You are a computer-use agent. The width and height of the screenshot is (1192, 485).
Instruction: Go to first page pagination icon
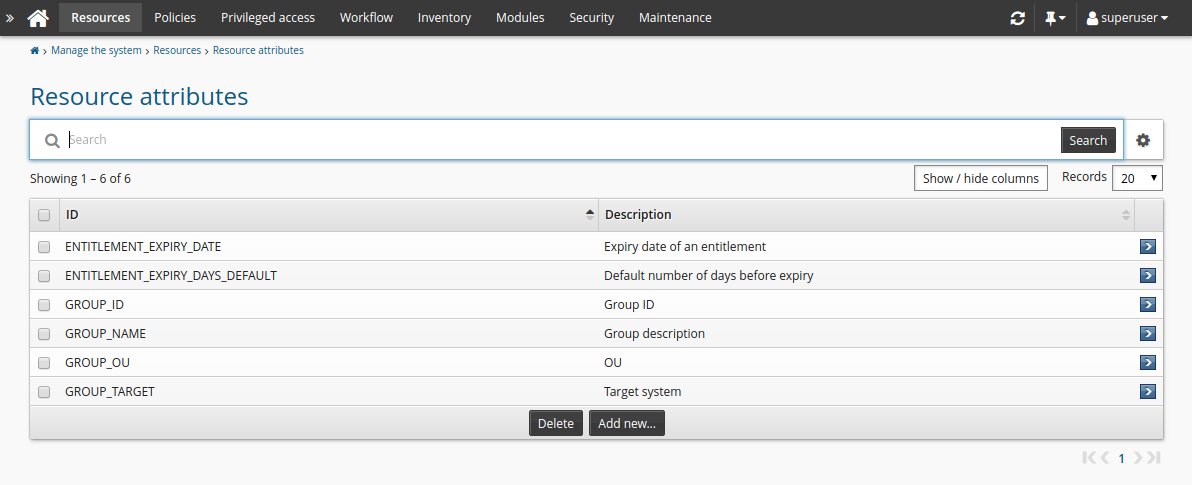click(x=1089, y=458)
